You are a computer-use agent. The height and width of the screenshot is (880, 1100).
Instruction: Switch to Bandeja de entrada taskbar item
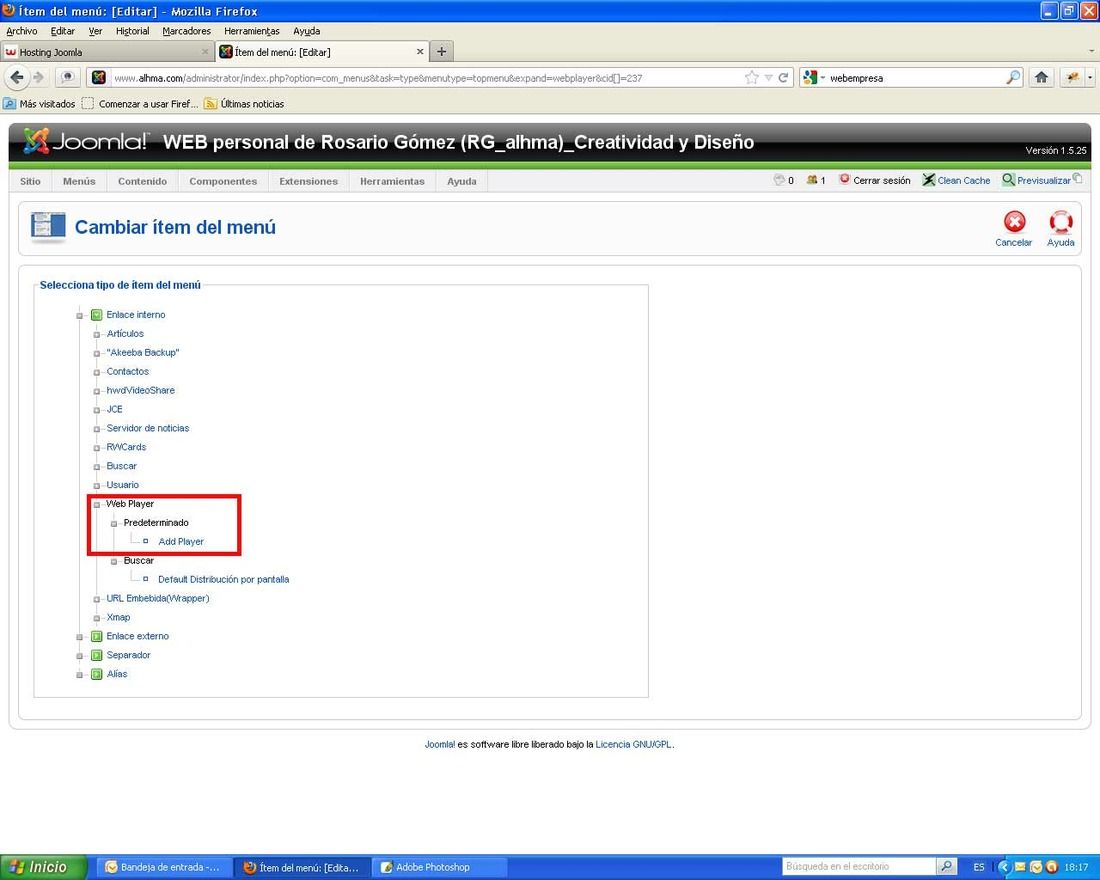162,867
